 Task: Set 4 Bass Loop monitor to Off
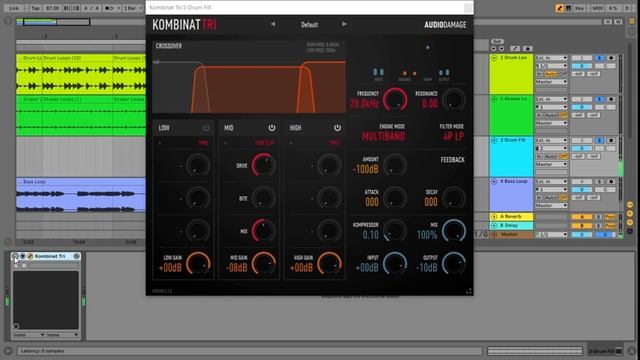[563, 197]
